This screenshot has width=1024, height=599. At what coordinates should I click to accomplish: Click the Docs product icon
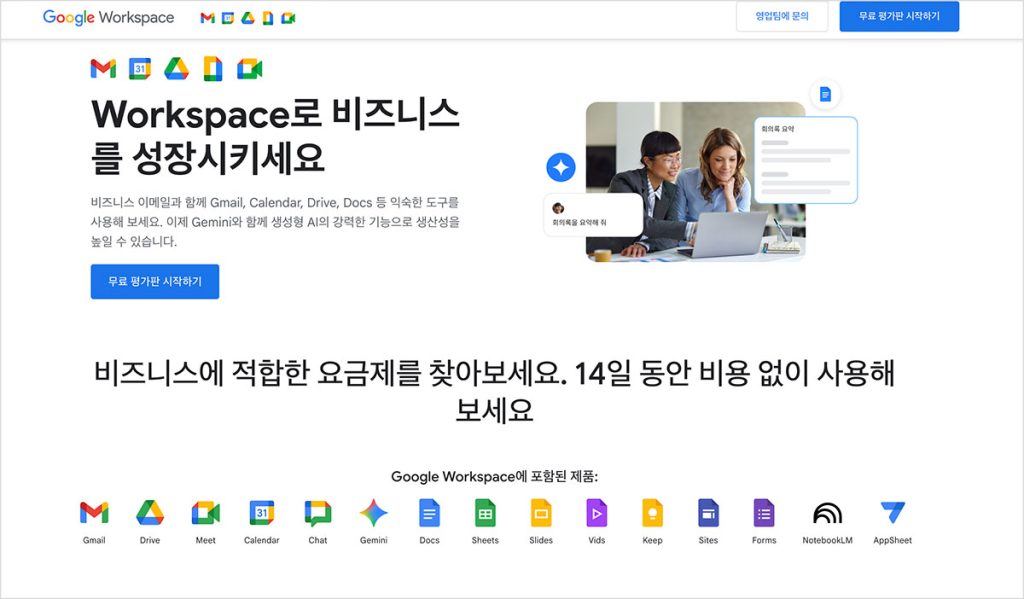[429, 513]
